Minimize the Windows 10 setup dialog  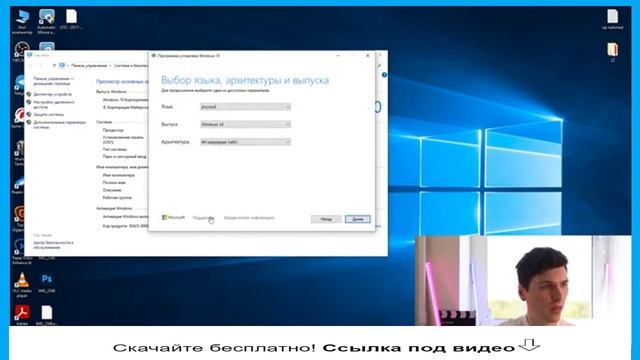coord(338,56)
